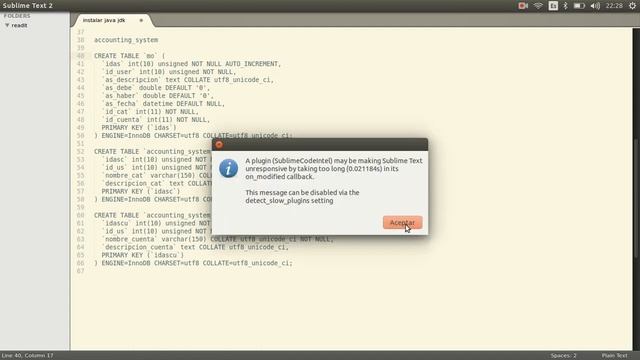
Task: Click the line 'nombre_cuenta varchar(150)'
Action: pyautogui.click(x=218, y=239)
